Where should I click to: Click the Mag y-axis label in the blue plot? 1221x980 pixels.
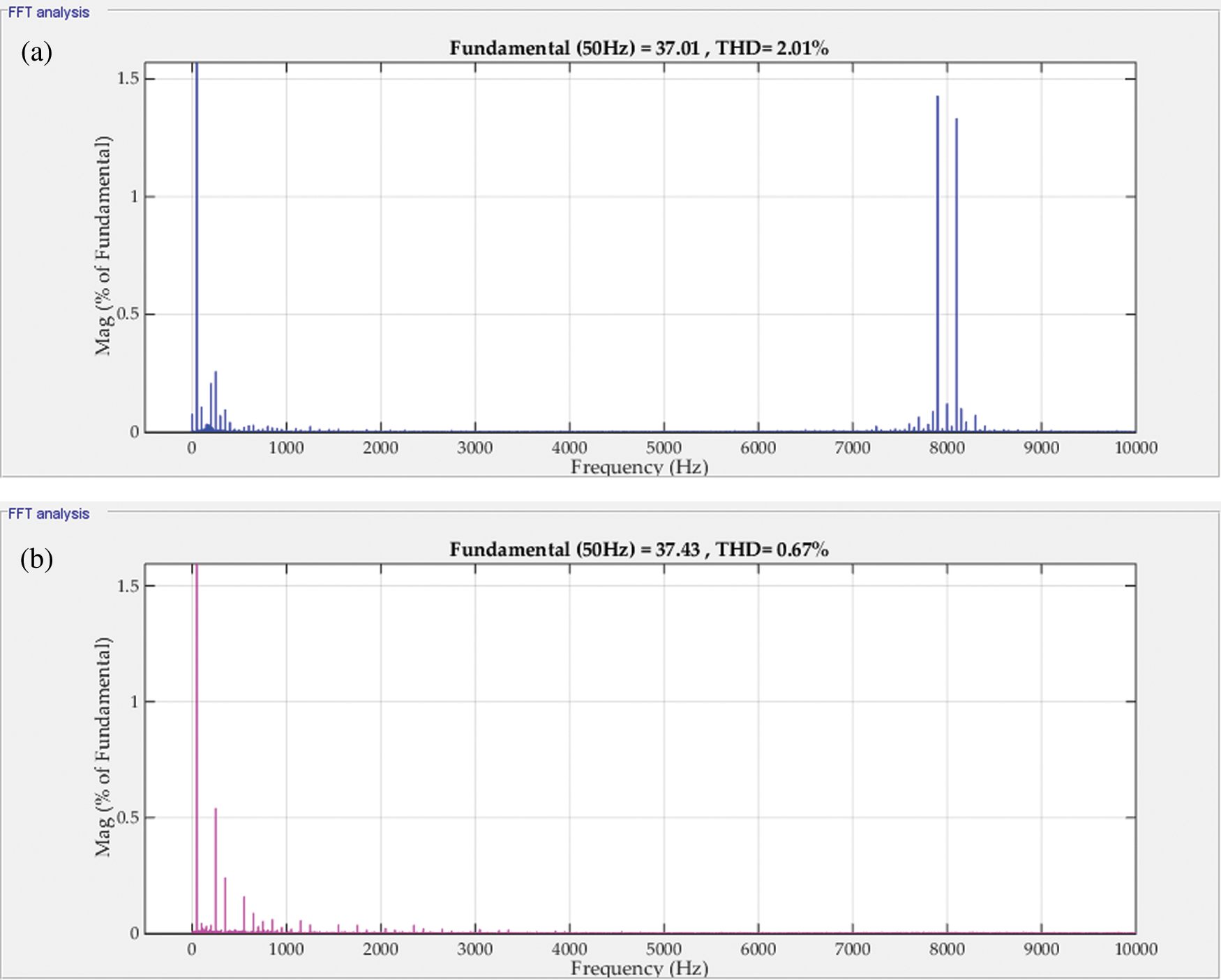[103, 246]
